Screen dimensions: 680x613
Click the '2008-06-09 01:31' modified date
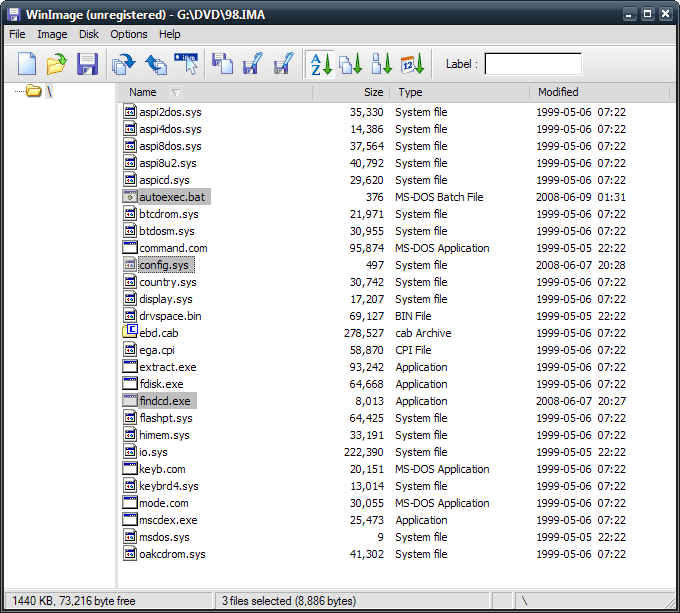tap(581, 197)
